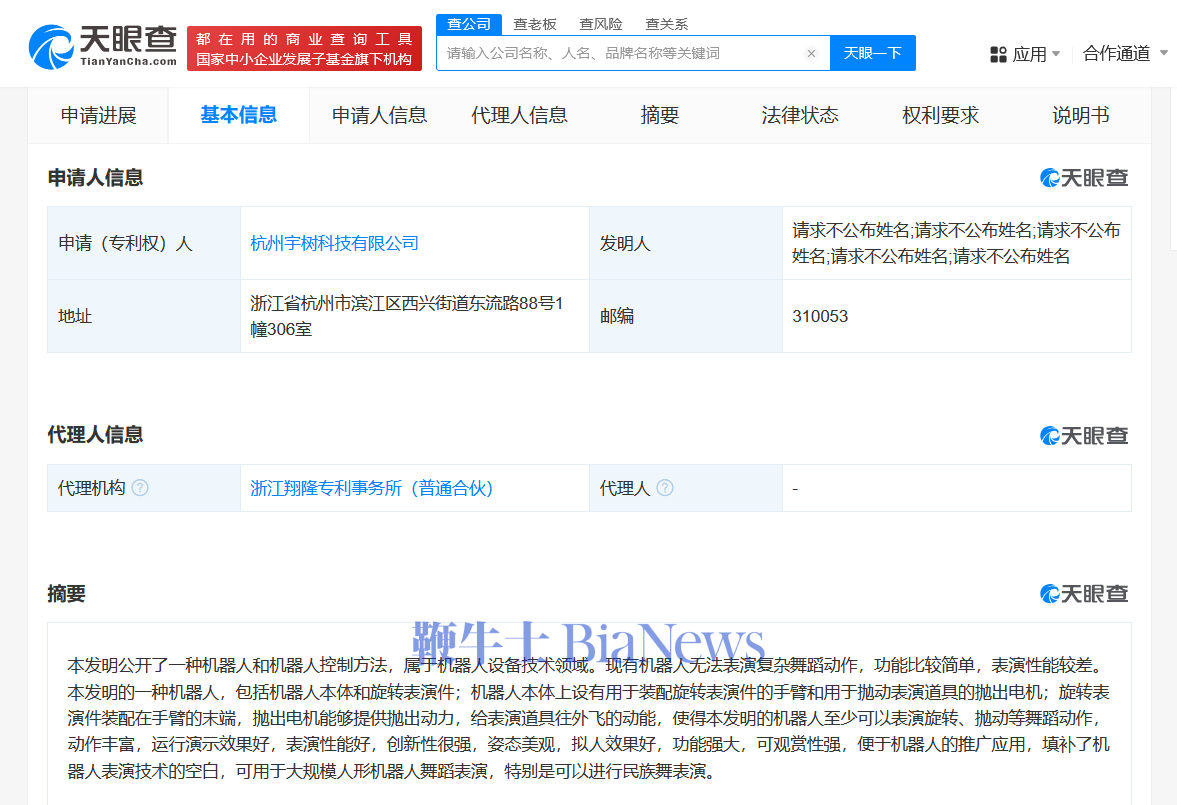Open the 合作通道 menu
This screenshot has width=1177, height=805.
click(1117, 53)
